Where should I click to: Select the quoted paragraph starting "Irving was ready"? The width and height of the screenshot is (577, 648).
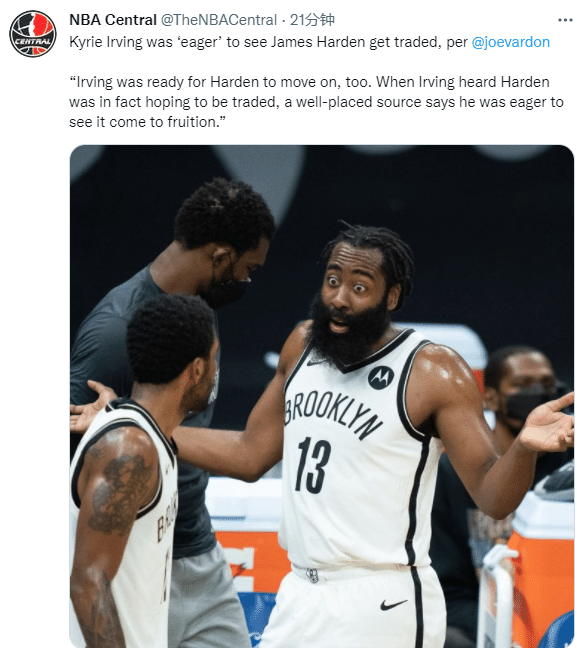click(316, 102)
